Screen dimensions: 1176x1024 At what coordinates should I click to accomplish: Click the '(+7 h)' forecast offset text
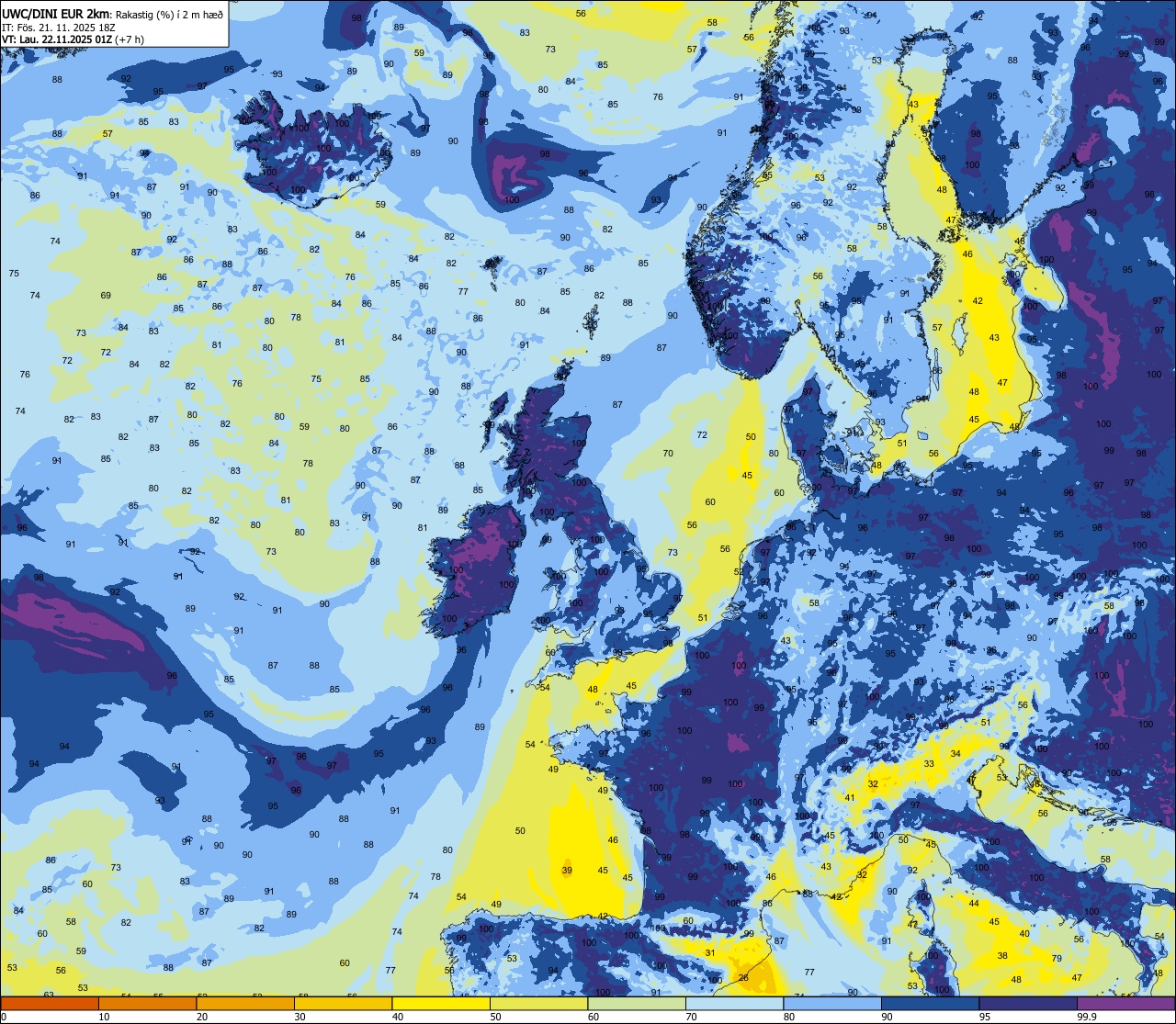point(130,39)
